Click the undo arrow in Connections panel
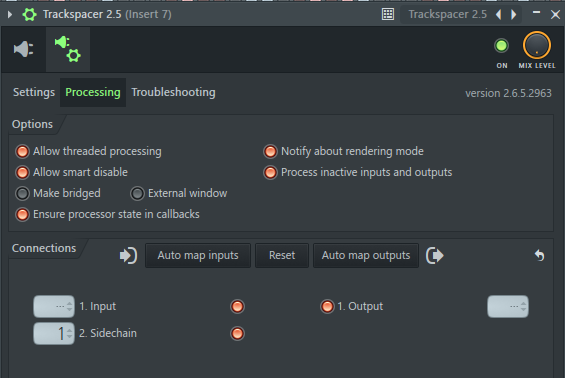Screen dimensions: 565x378 [x=539, y=255]
